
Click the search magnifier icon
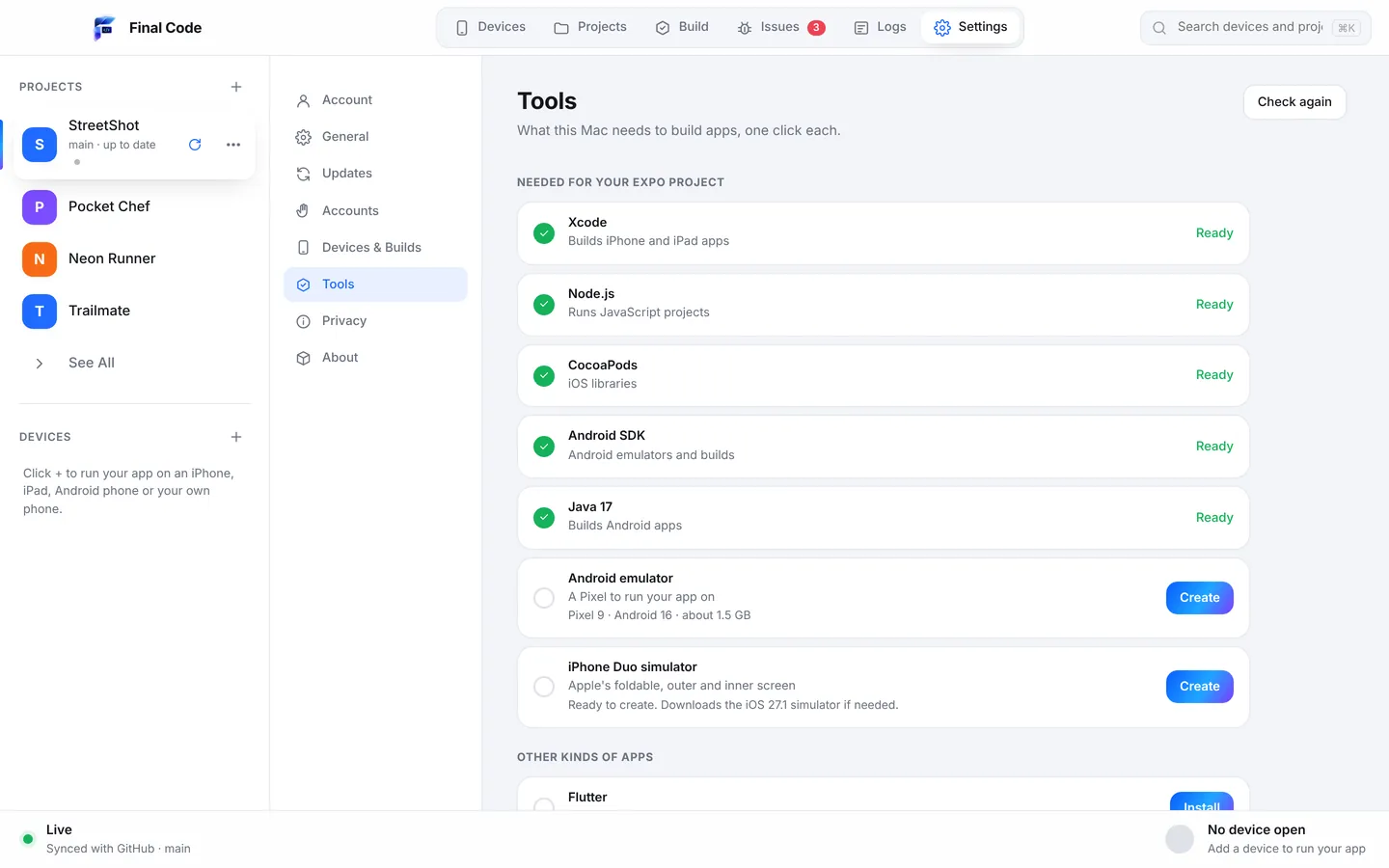click(1159, 28)
